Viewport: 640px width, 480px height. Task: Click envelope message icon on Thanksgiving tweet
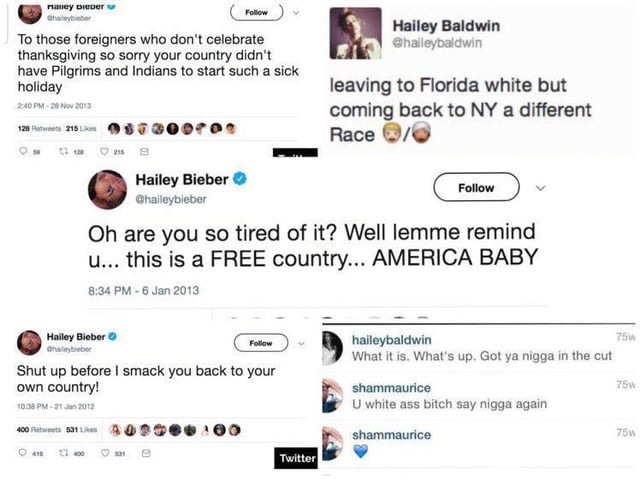click(144, 151)
